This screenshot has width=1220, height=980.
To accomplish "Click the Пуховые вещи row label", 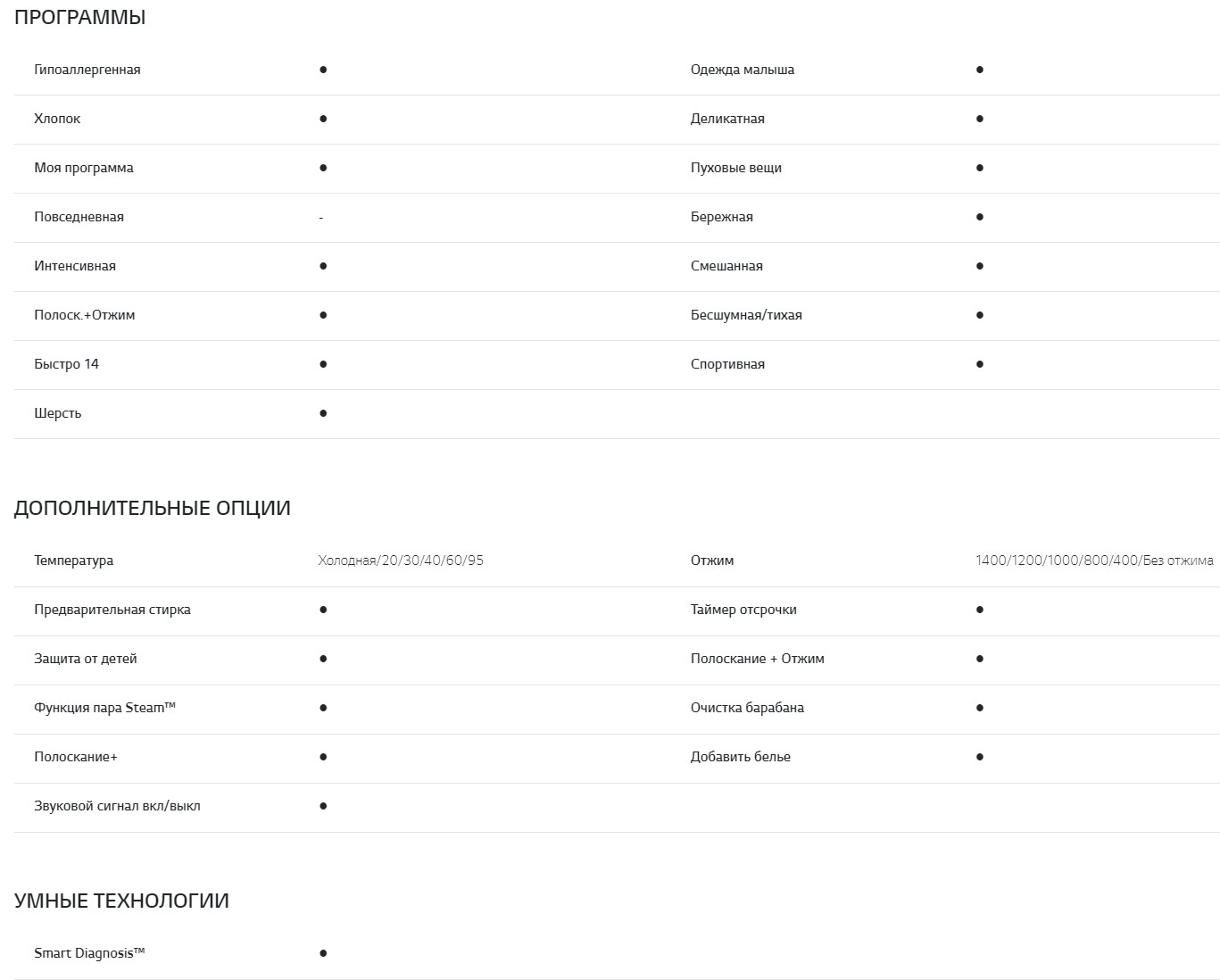I will pos(736,168).
